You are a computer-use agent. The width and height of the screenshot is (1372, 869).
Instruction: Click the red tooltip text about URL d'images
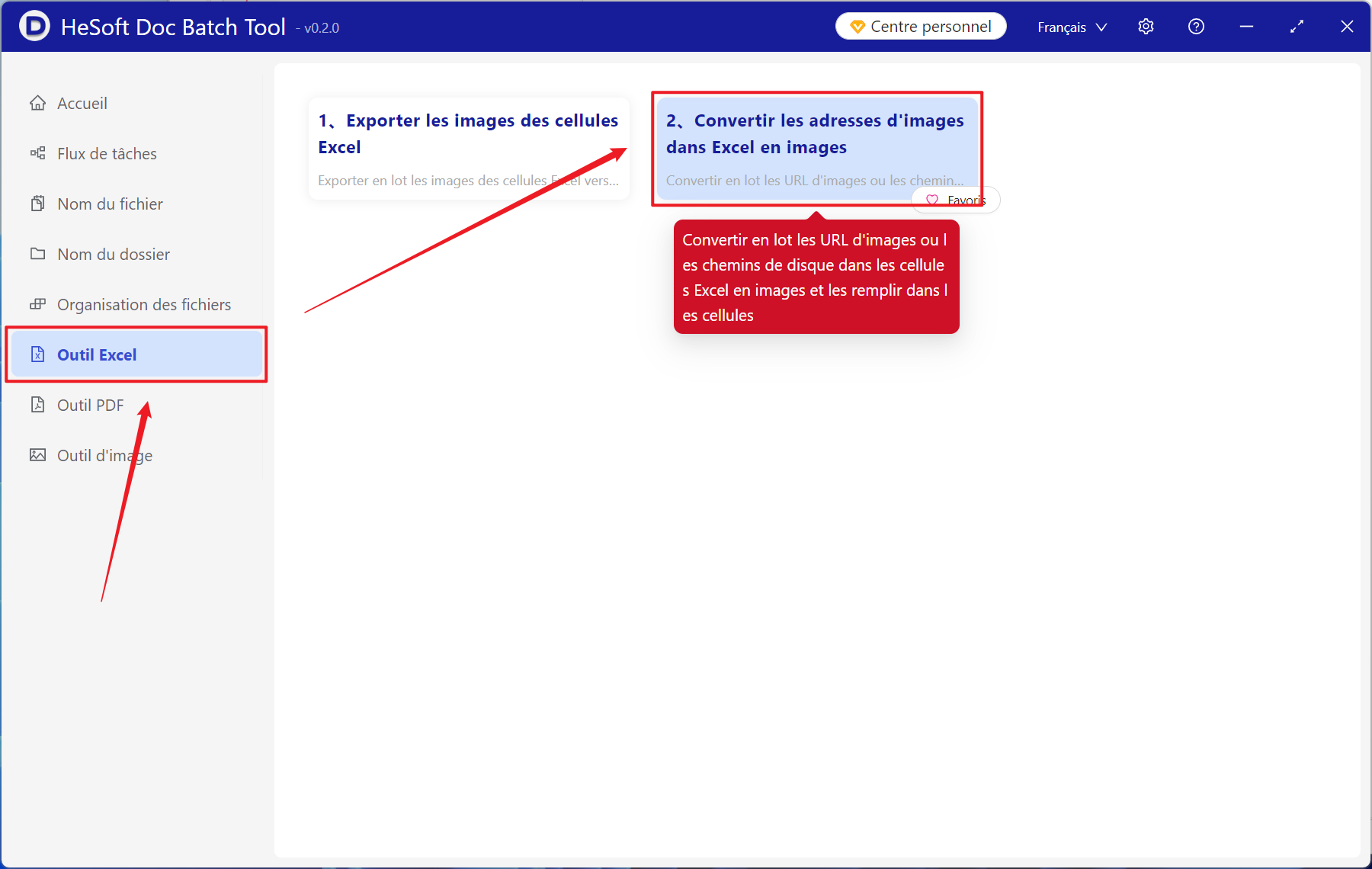tap(816, 277)
